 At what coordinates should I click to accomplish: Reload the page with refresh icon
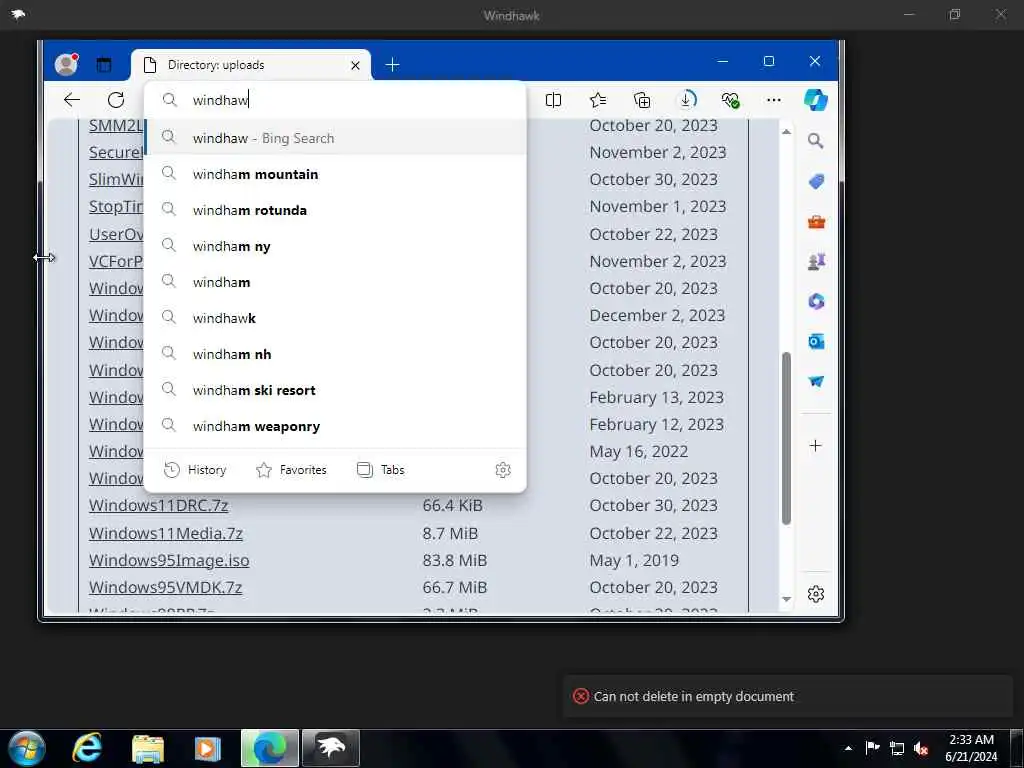pos(116,100)
